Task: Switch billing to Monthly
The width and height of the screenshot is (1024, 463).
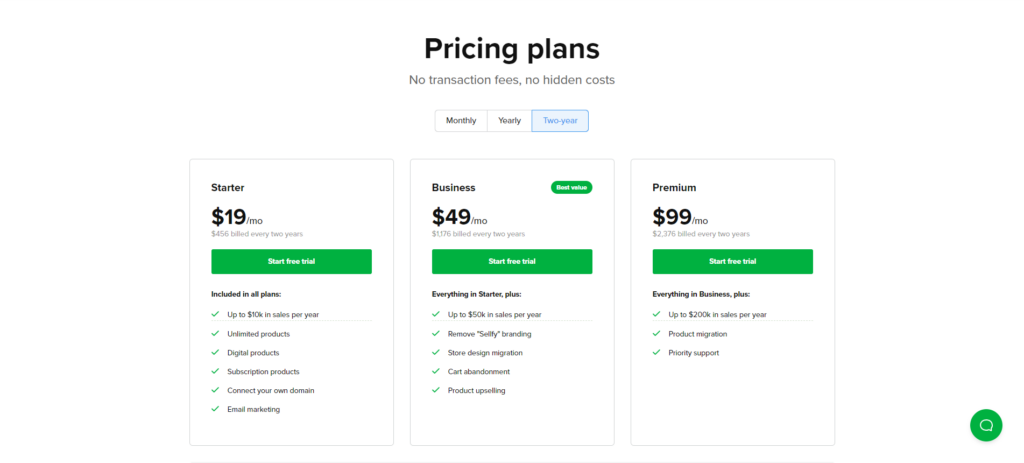Action: tap(461, 121)
